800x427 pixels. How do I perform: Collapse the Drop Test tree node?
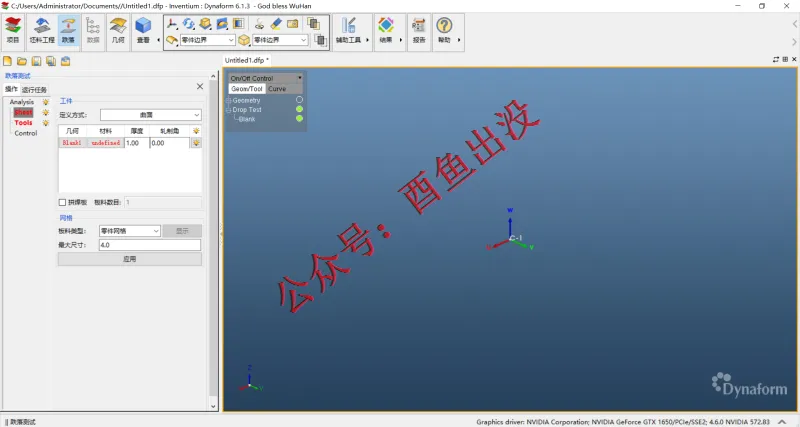(229, 110)
